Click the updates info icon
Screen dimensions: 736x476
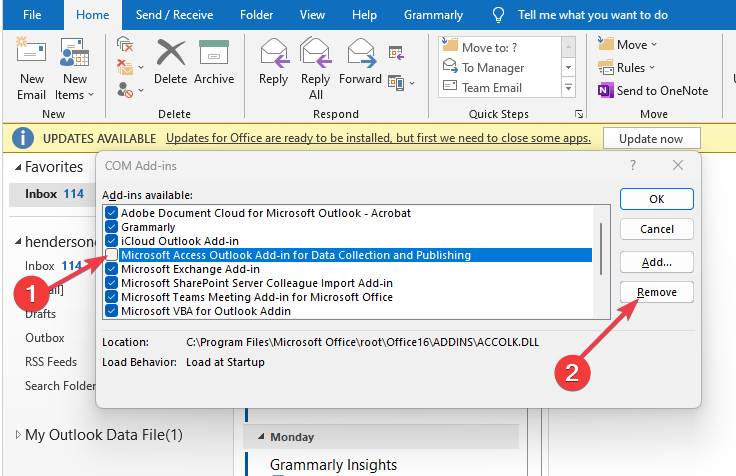pos(23,138)
